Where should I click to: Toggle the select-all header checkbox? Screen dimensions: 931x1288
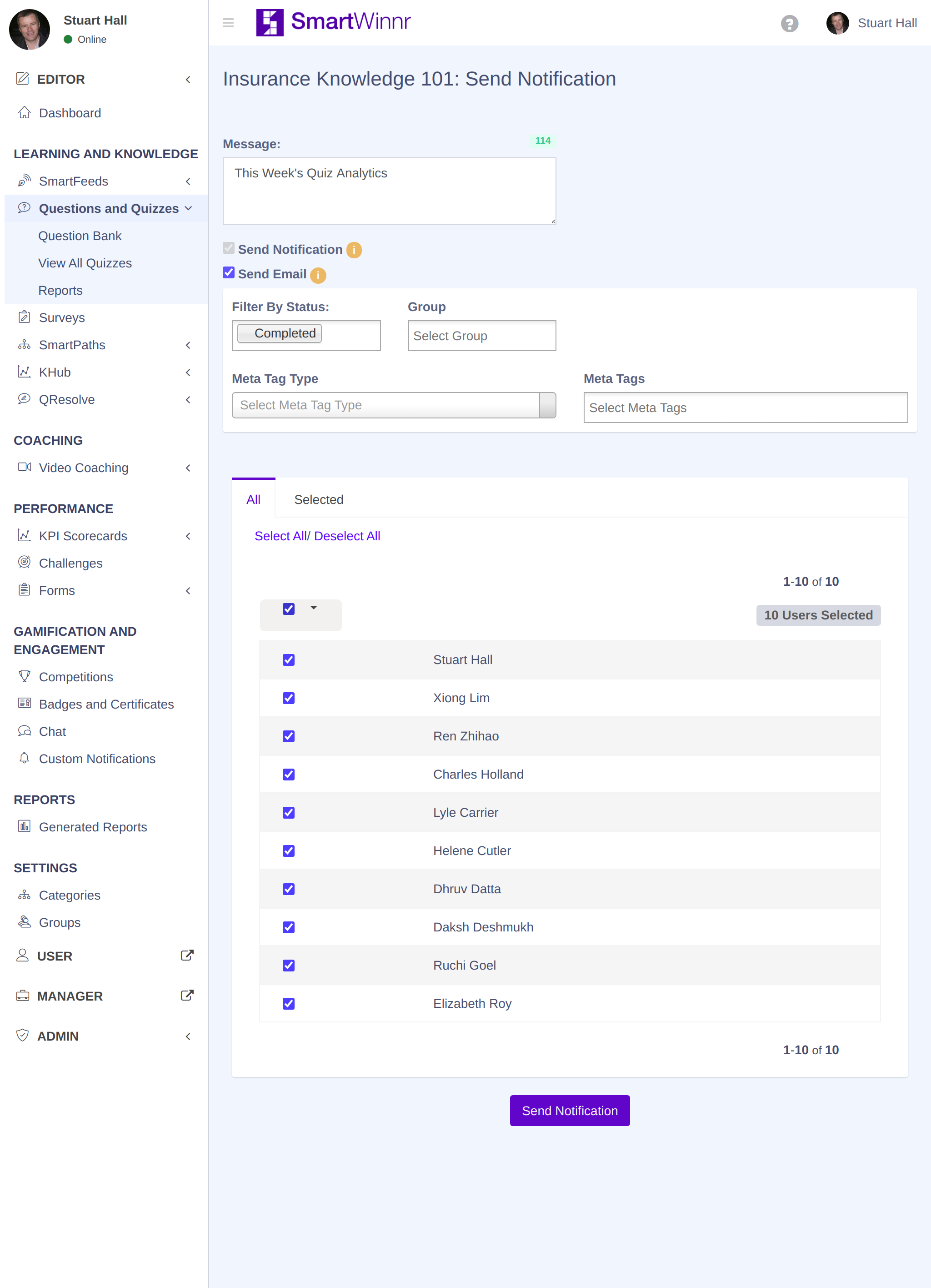tap(288, 609)
